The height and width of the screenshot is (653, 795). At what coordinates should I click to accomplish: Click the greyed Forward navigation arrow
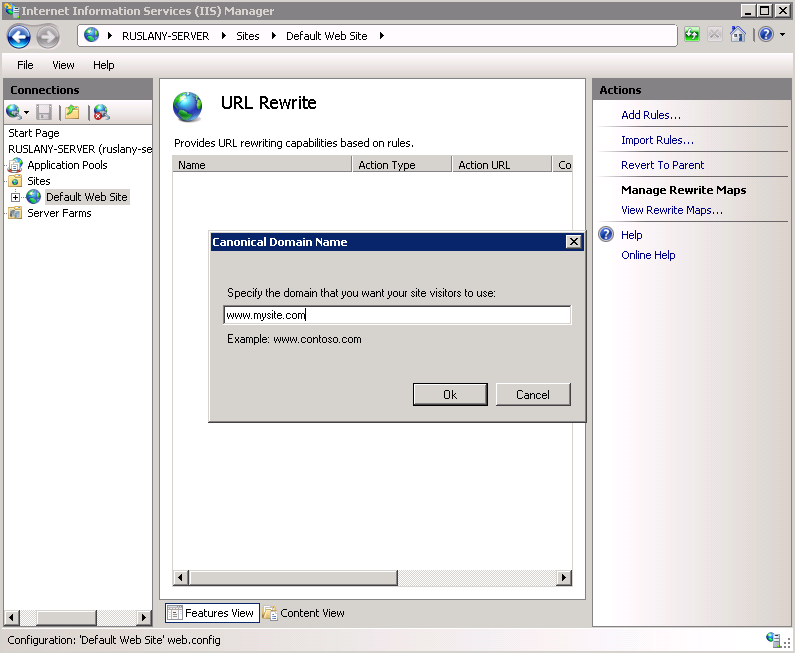48,37
